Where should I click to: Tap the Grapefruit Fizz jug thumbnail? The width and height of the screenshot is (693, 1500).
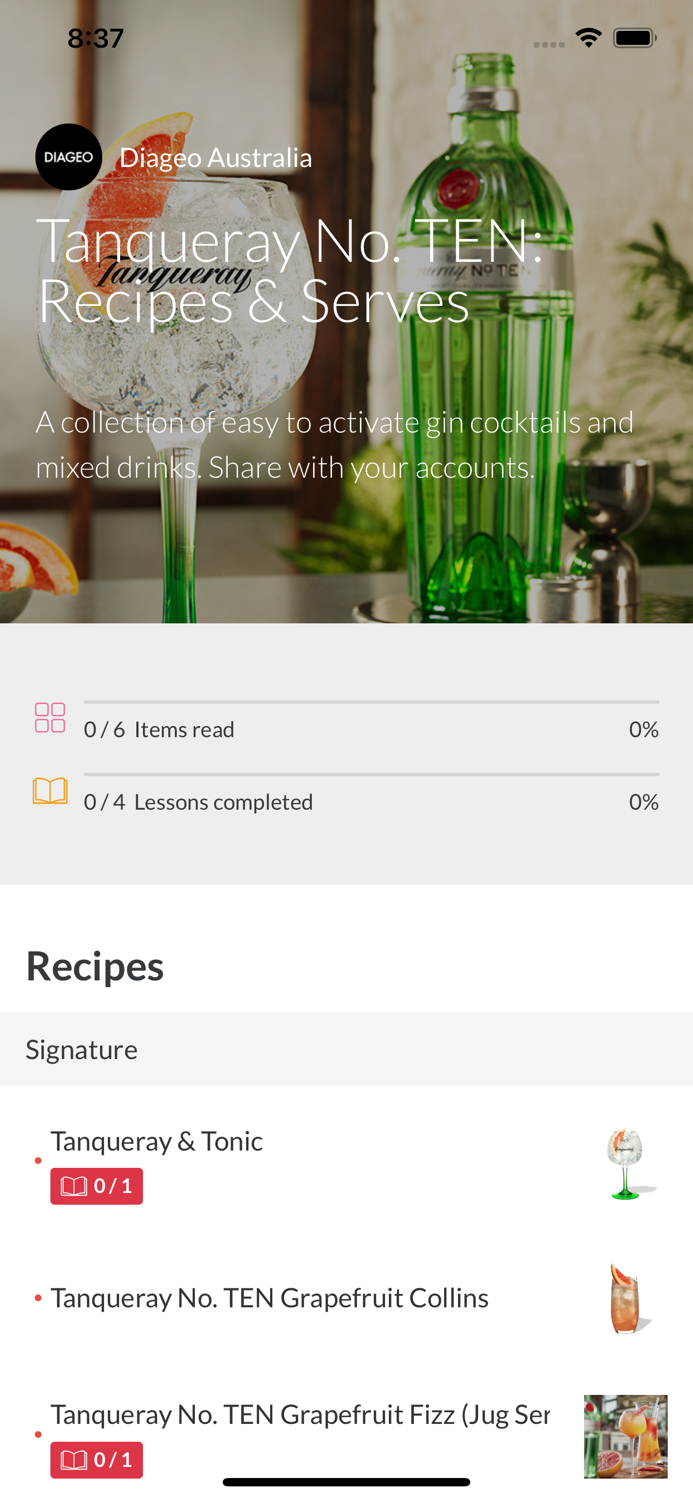(x=626, y=1436)
